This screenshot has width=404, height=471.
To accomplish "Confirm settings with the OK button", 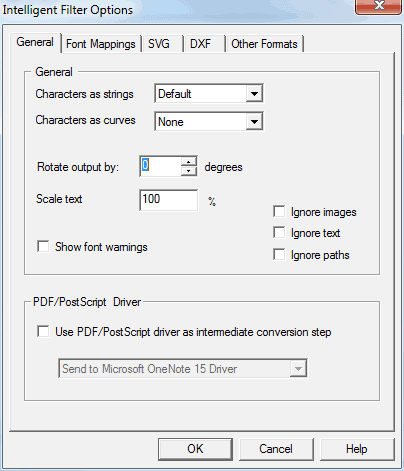I will pyautogui.click(x=195, y=449).
